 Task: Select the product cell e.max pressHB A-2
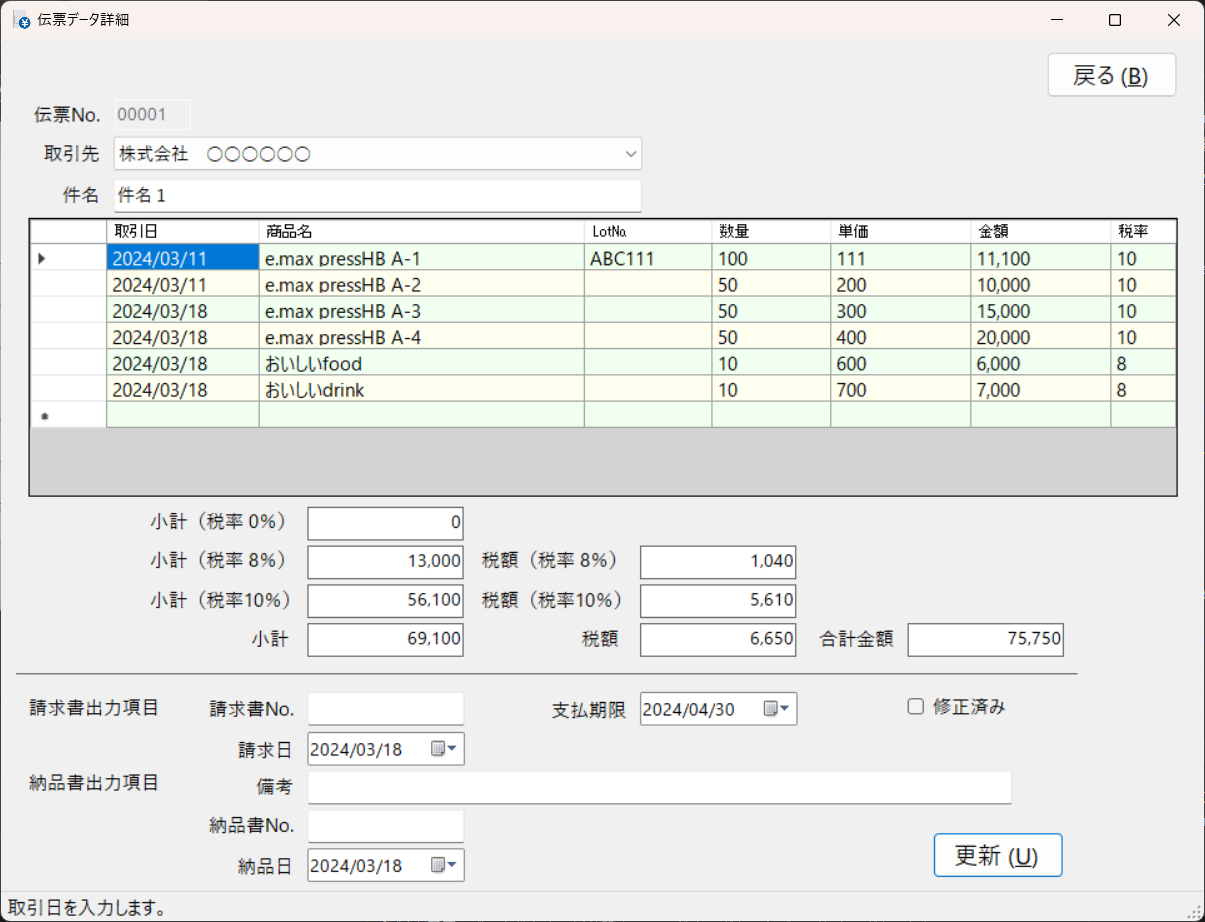(x=422, y=284)
